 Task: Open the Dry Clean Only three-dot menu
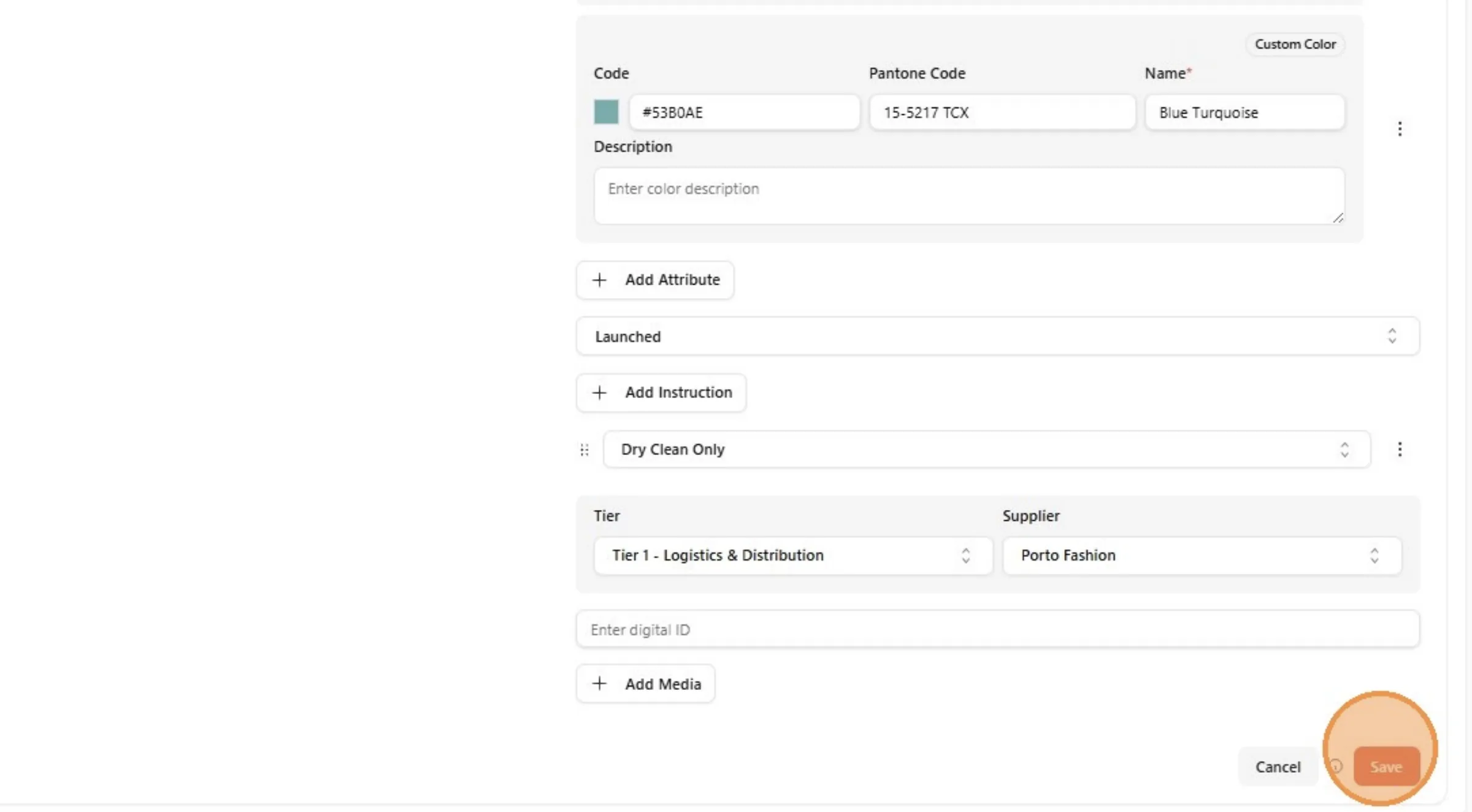tap(1400, 450)
